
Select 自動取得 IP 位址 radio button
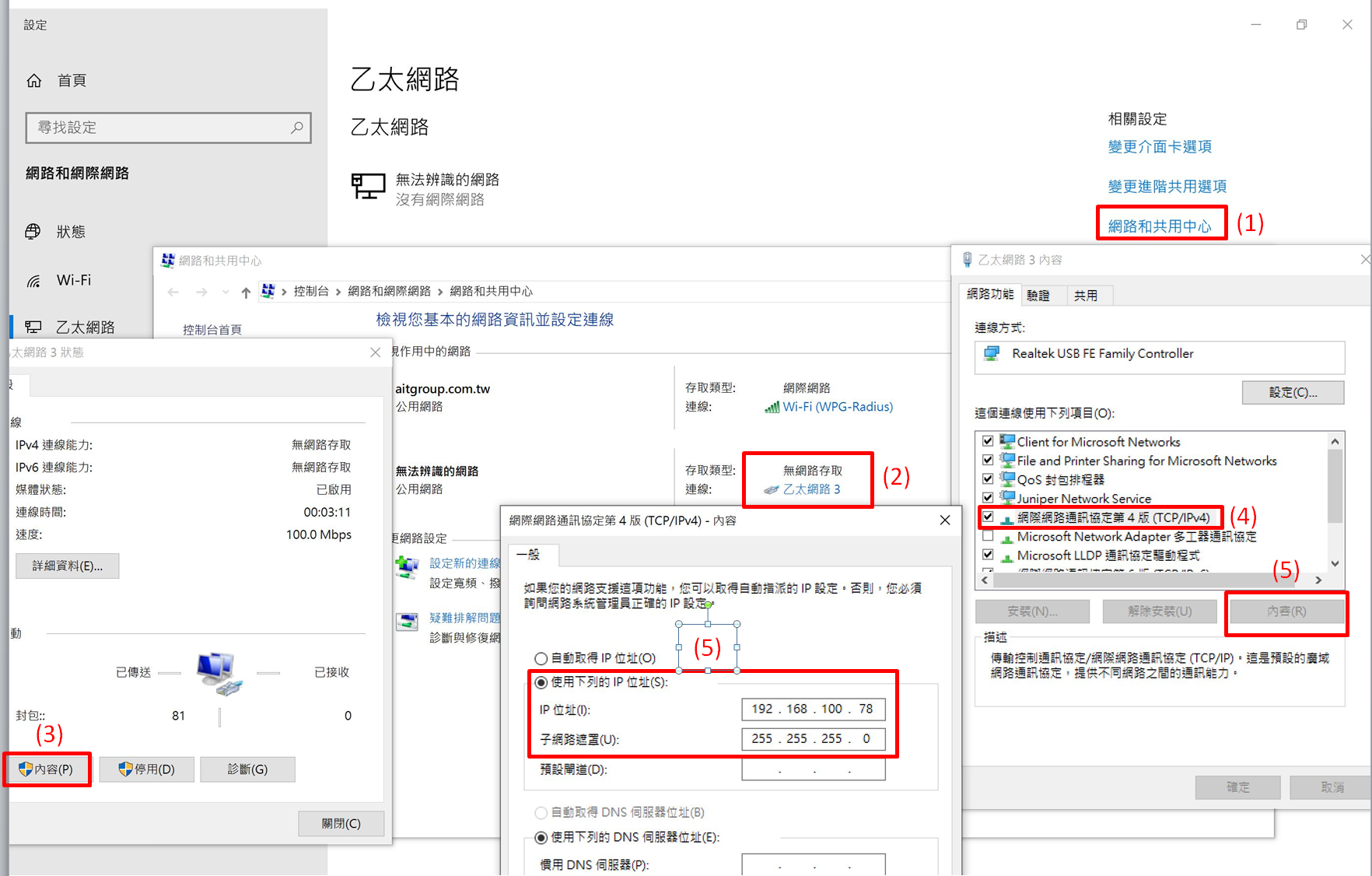[541, 659]
